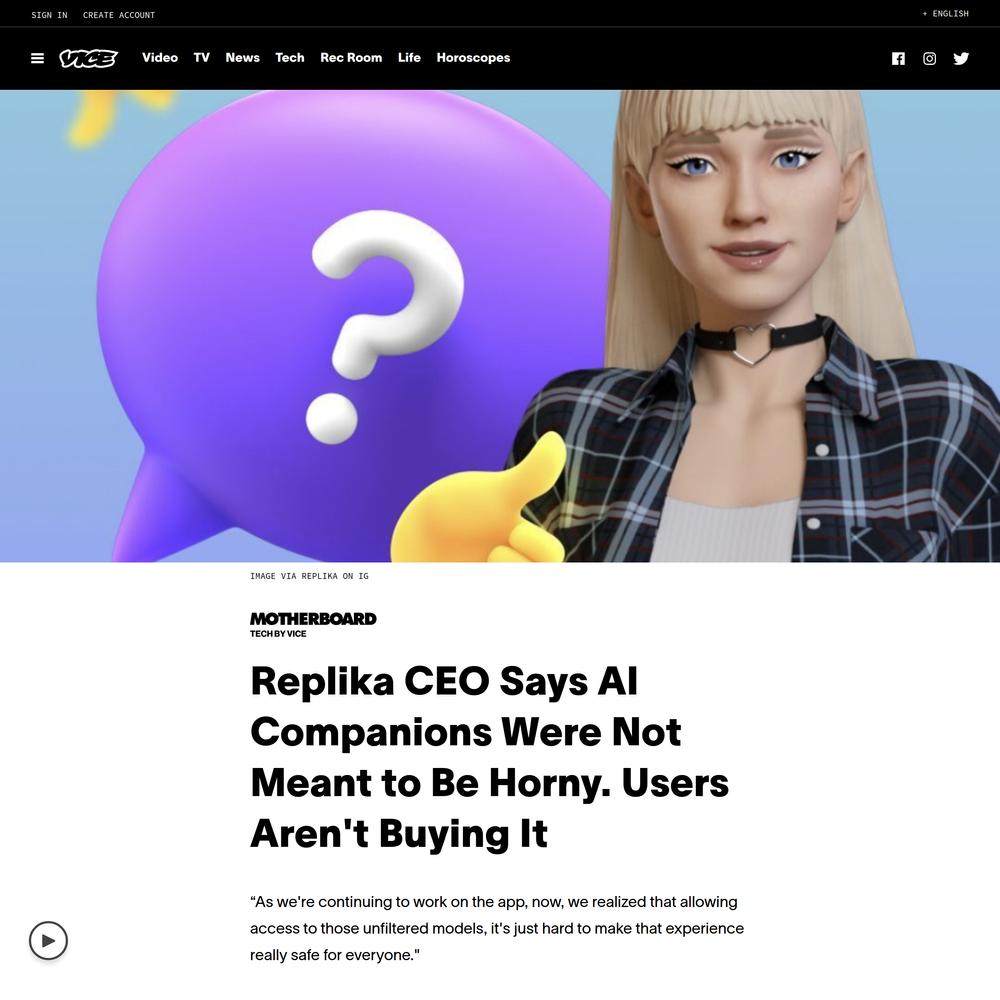Click the Sign In link
This screenshot has height=1000, width=1000.
49,15
